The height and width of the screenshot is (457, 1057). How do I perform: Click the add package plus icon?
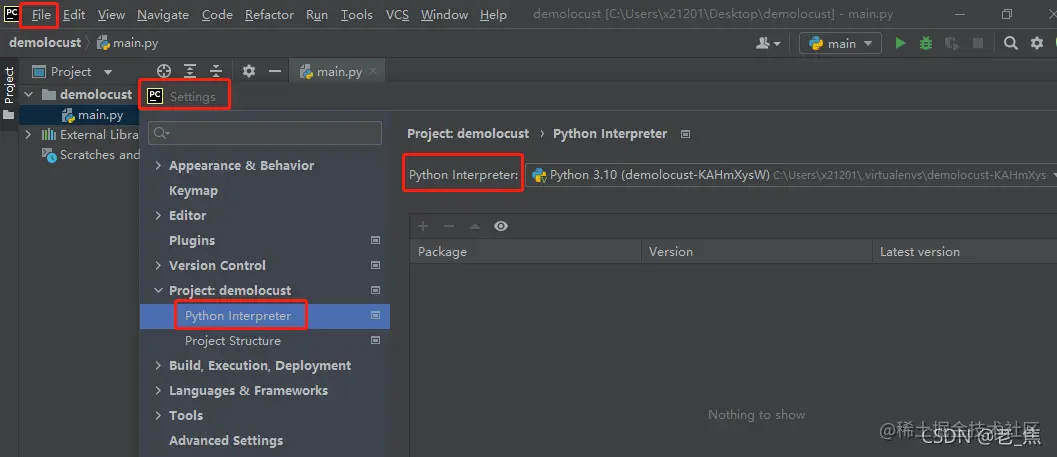pyautogui.click(x=423, y=226)
